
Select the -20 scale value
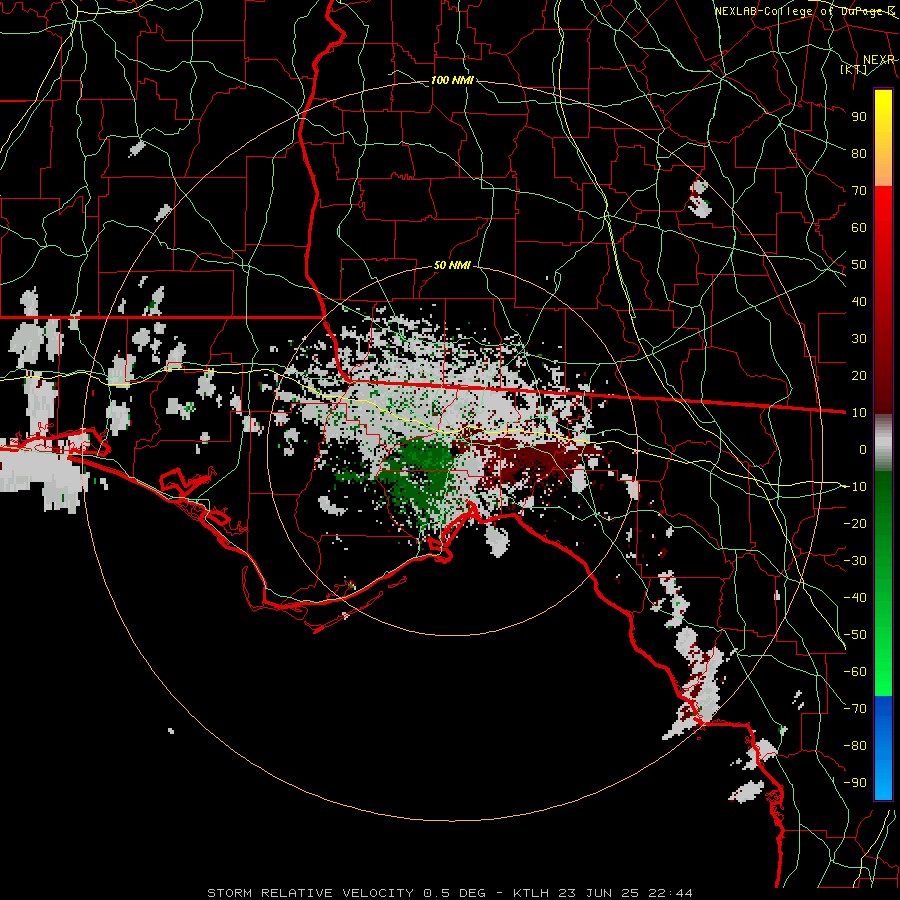(x=855, y=523)
